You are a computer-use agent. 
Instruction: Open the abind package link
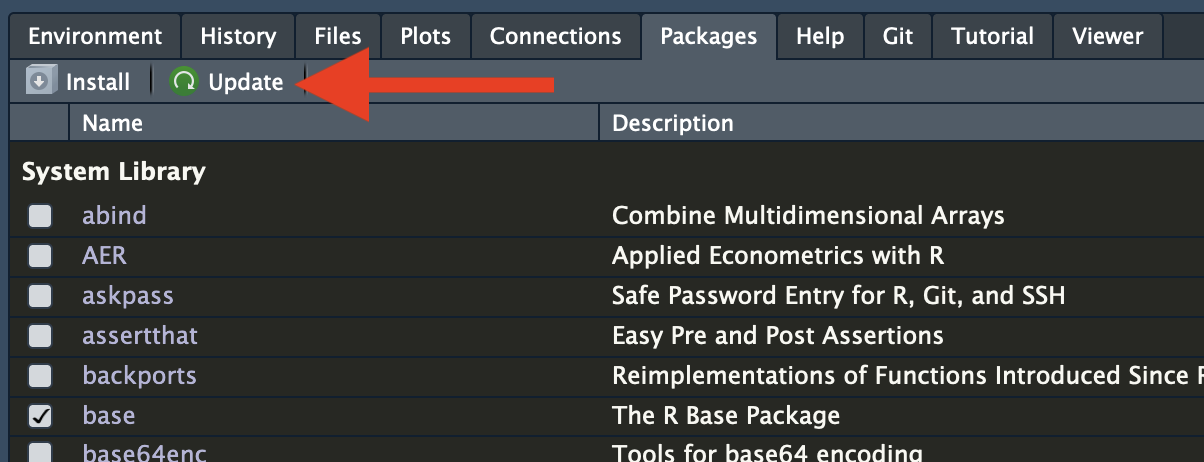(x=114, y=215)
